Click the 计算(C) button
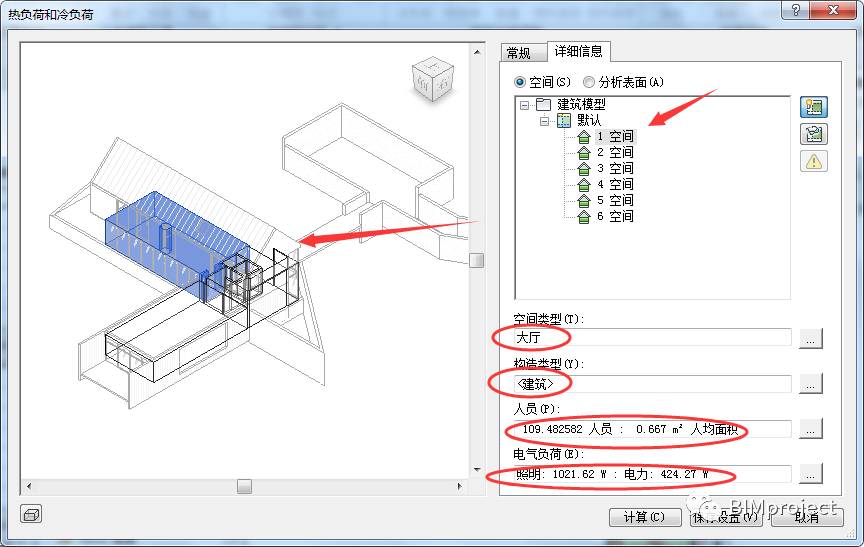Screen dimensions: 864x547 point(644,517)
